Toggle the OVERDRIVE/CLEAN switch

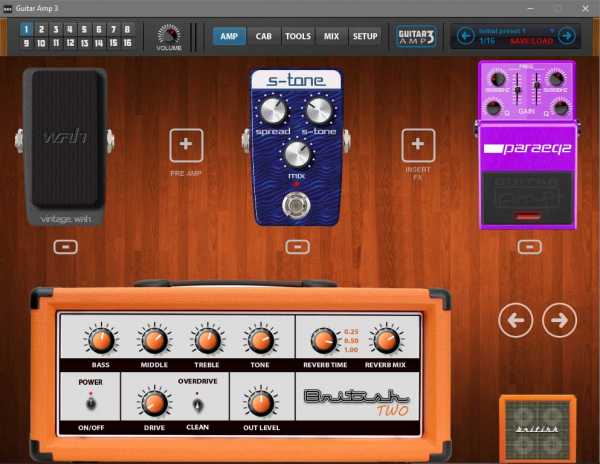click(197, 404)
